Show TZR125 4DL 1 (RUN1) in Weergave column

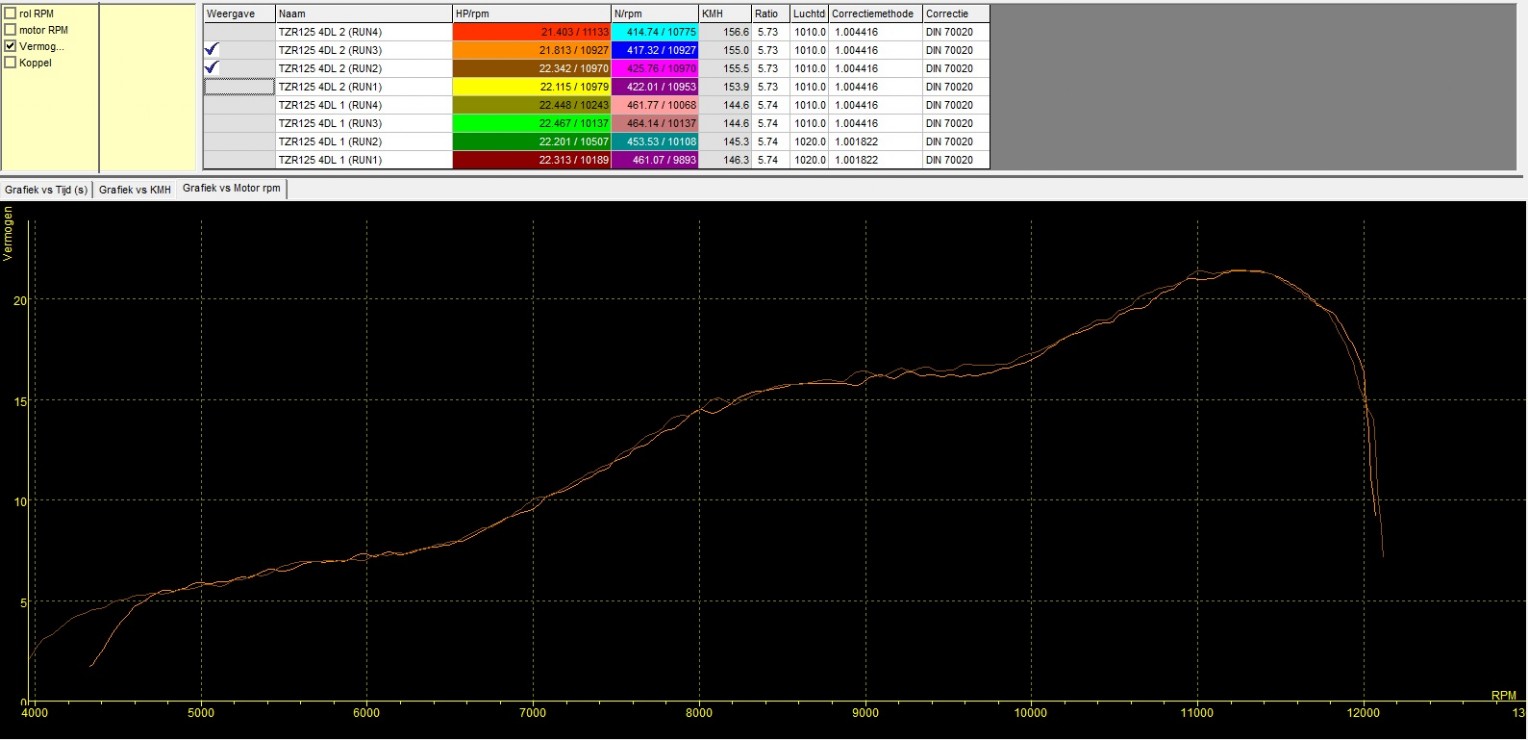click(239, 159)
